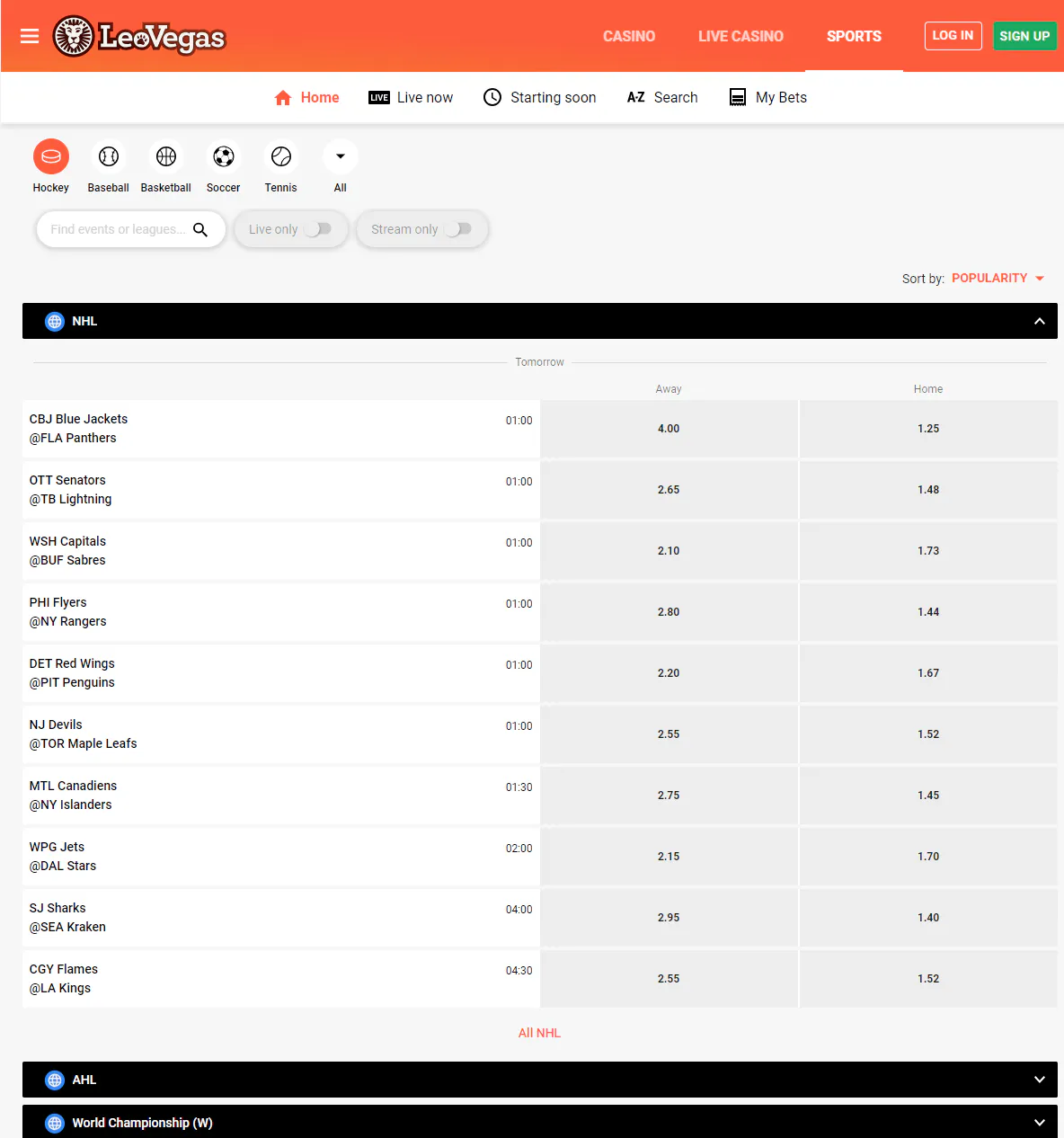
Task: Open the CGY Flames @LA Kings event
Action: point(281,979)
